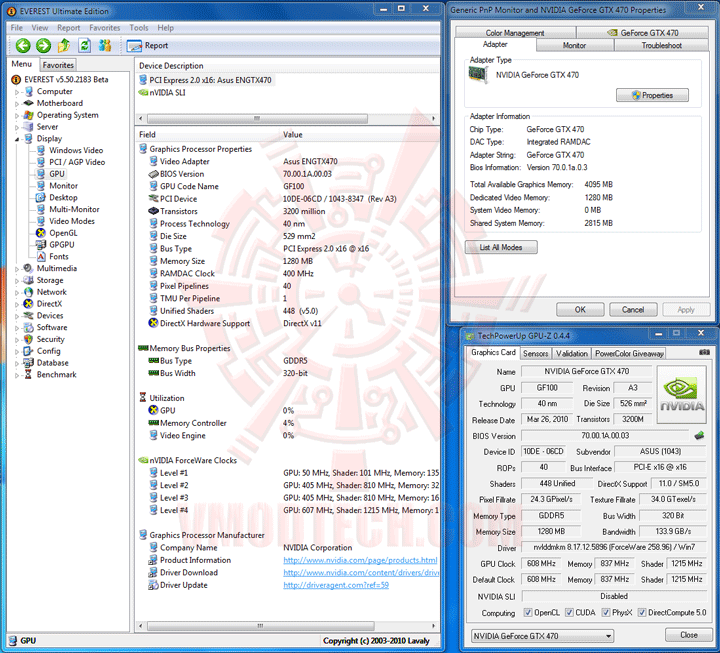The width and height of the screenshot is (720, 653).
Task: Expand the Multimedia tree node
Action: pyautogui.click(x=17, y=269)
